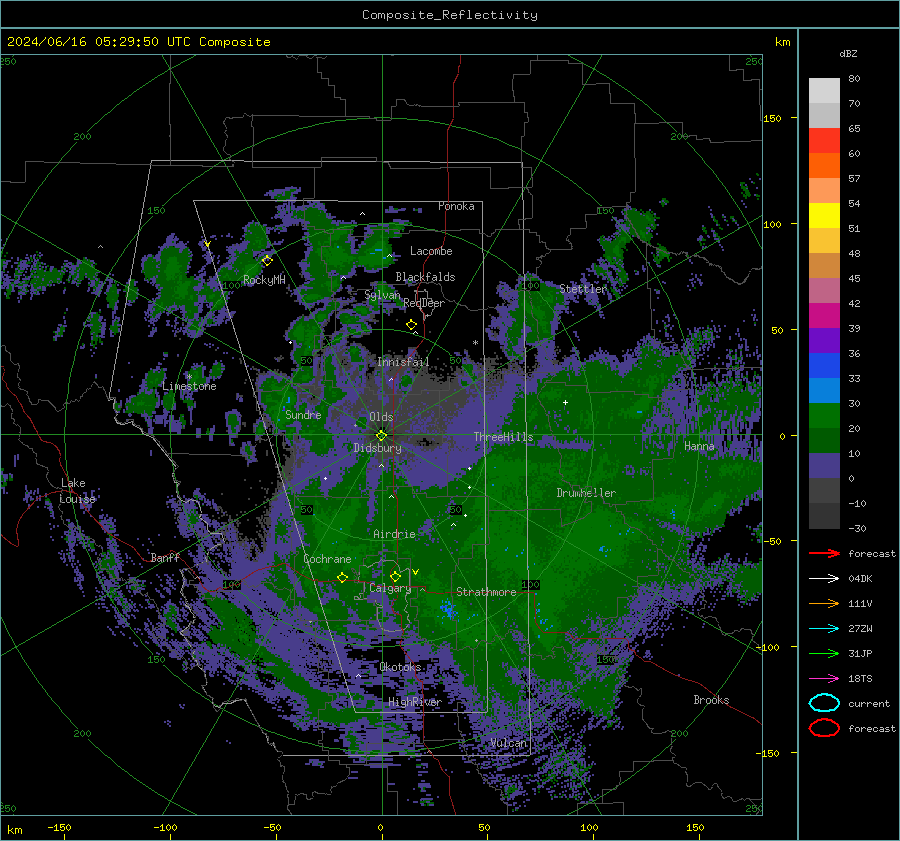Screen dimensions: 900x841
Task: Click the 31JP text in the legend
Action: (860, 653)
